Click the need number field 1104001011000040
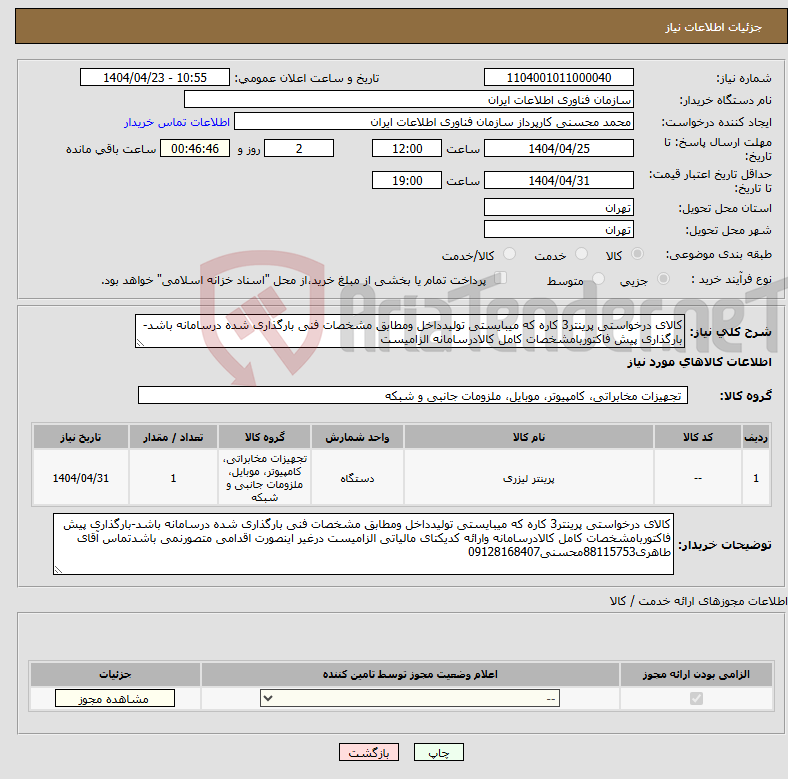The width and height of the screenshot is (788, 779). (558, 77)
